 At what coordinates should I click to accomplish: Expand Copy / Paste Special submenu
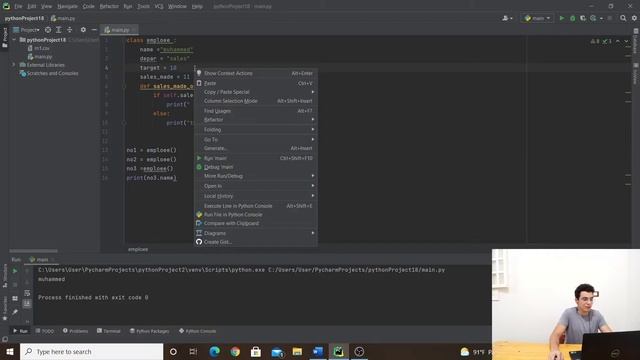256,92
